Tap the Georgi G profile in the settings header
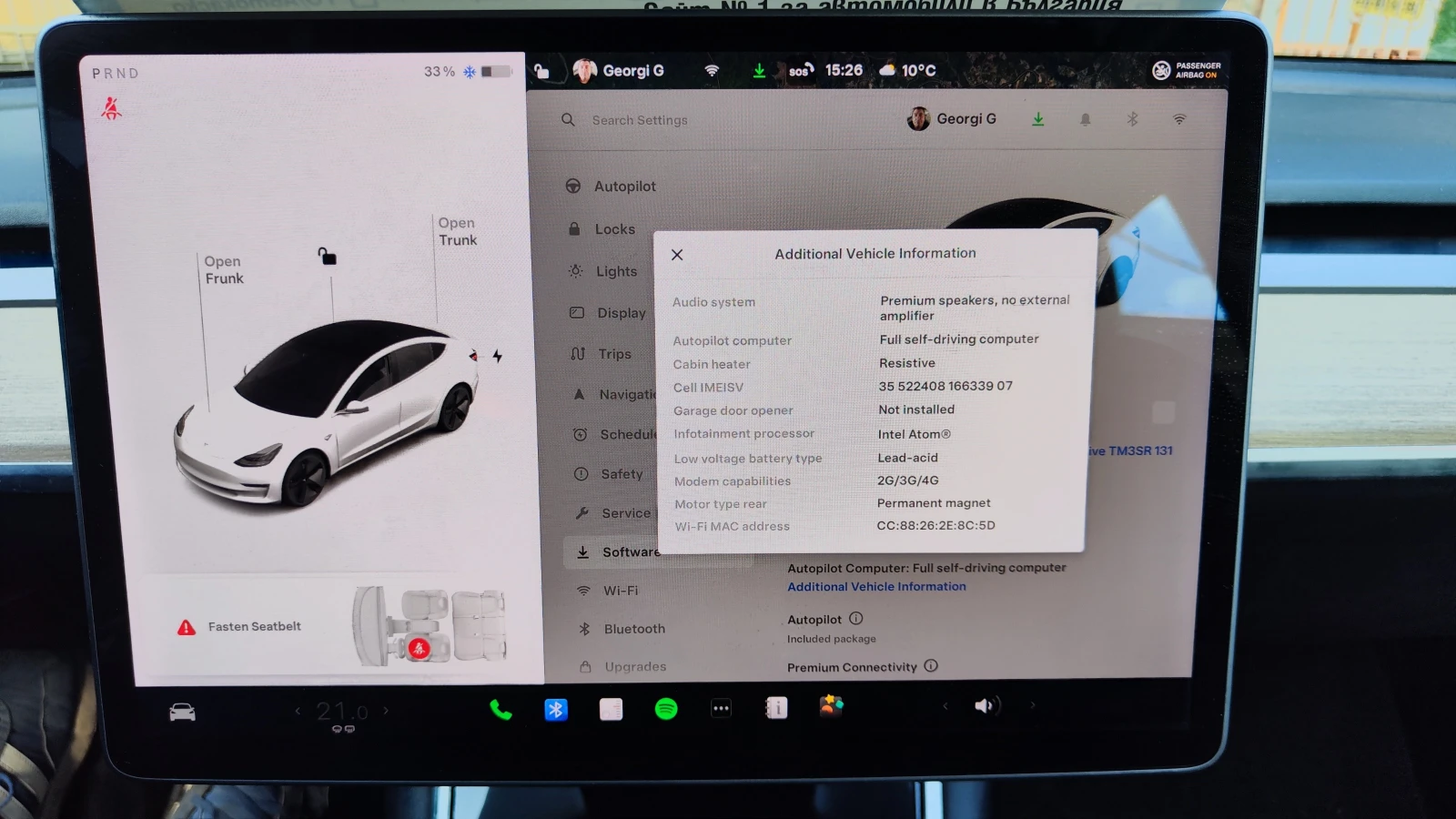 (x=952, y=119)
